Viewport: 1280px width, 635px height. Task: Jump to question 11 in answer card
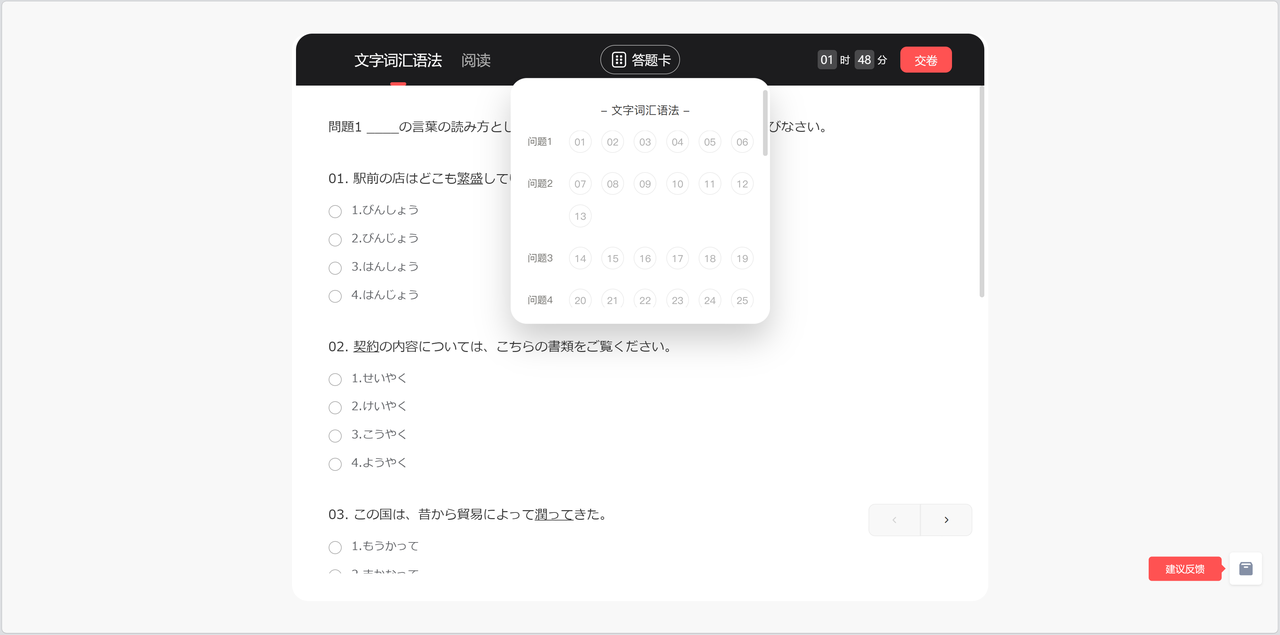click(710, 184)
